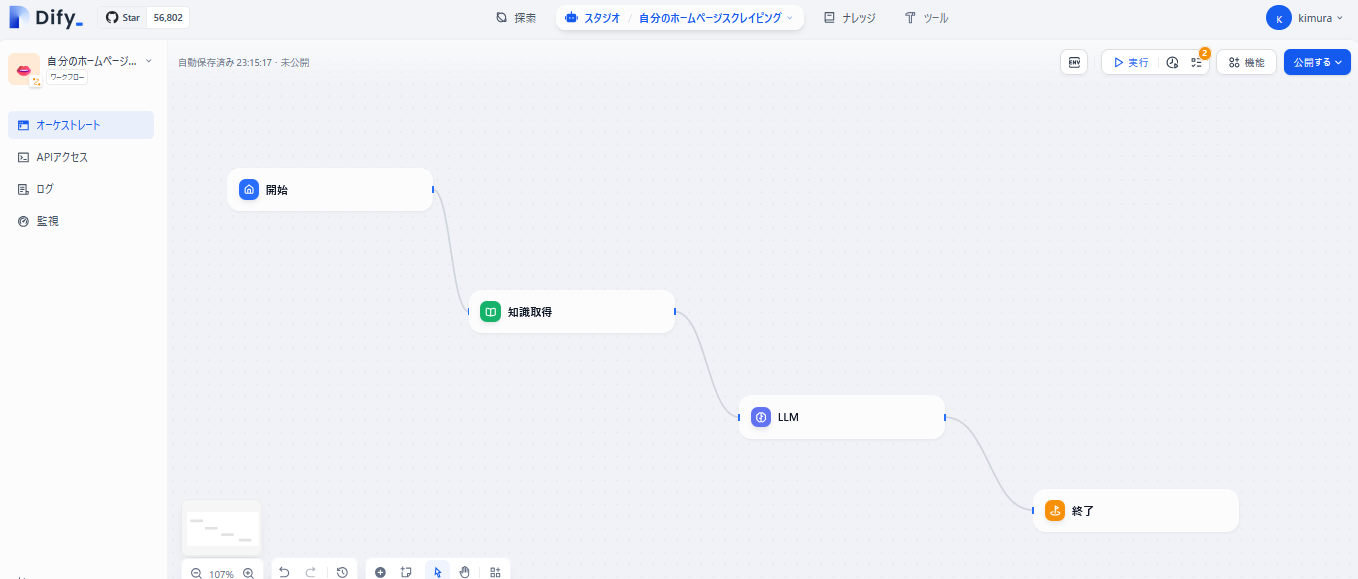The width and height of the screenshot is (1358, 579).
Task: Open the ナレッジ page from top navigation
Action: coord(849,17)
